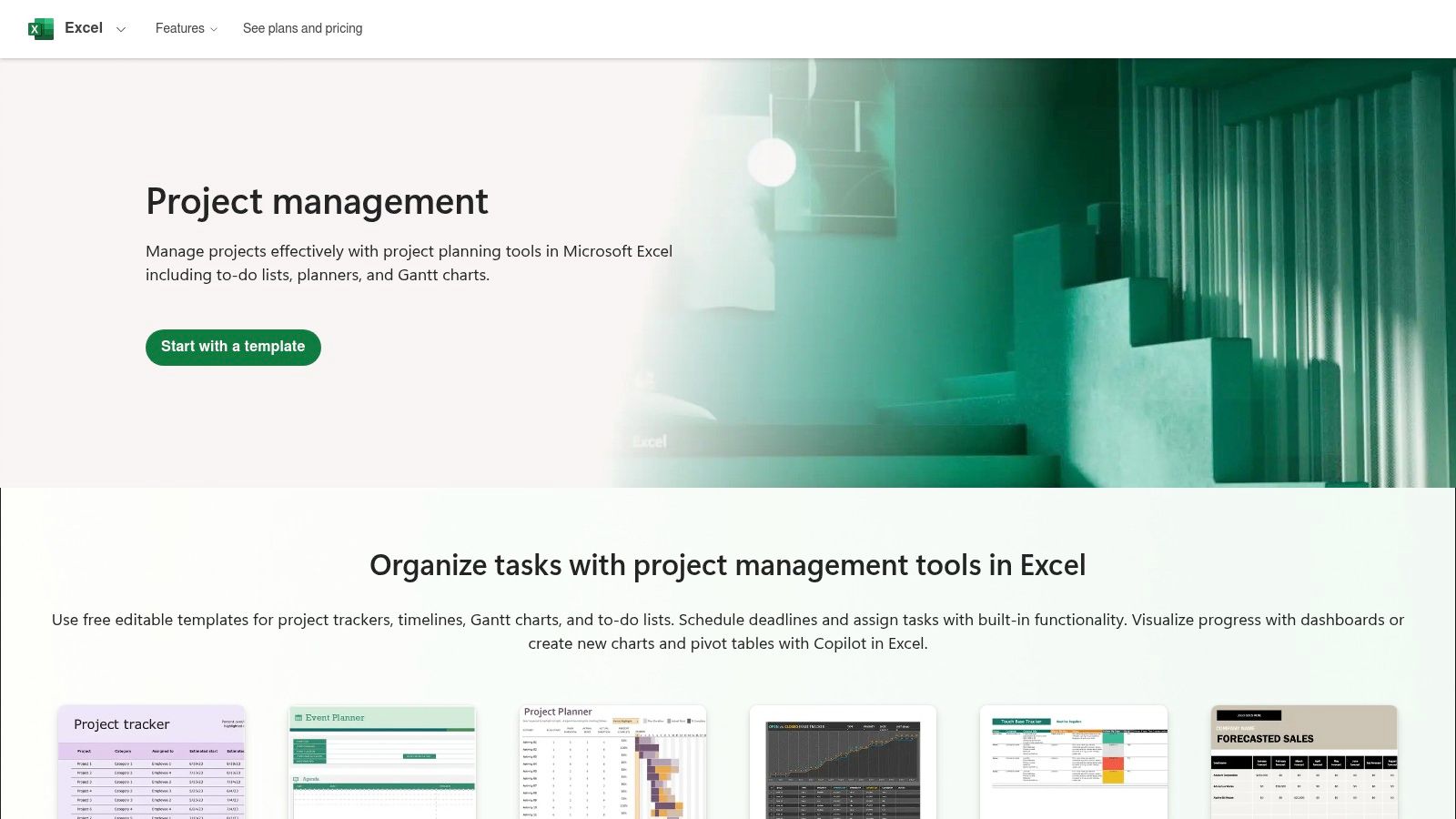Click the Project management heading
The width and height of the screenshot is (1456, 819).
[317, 202]
